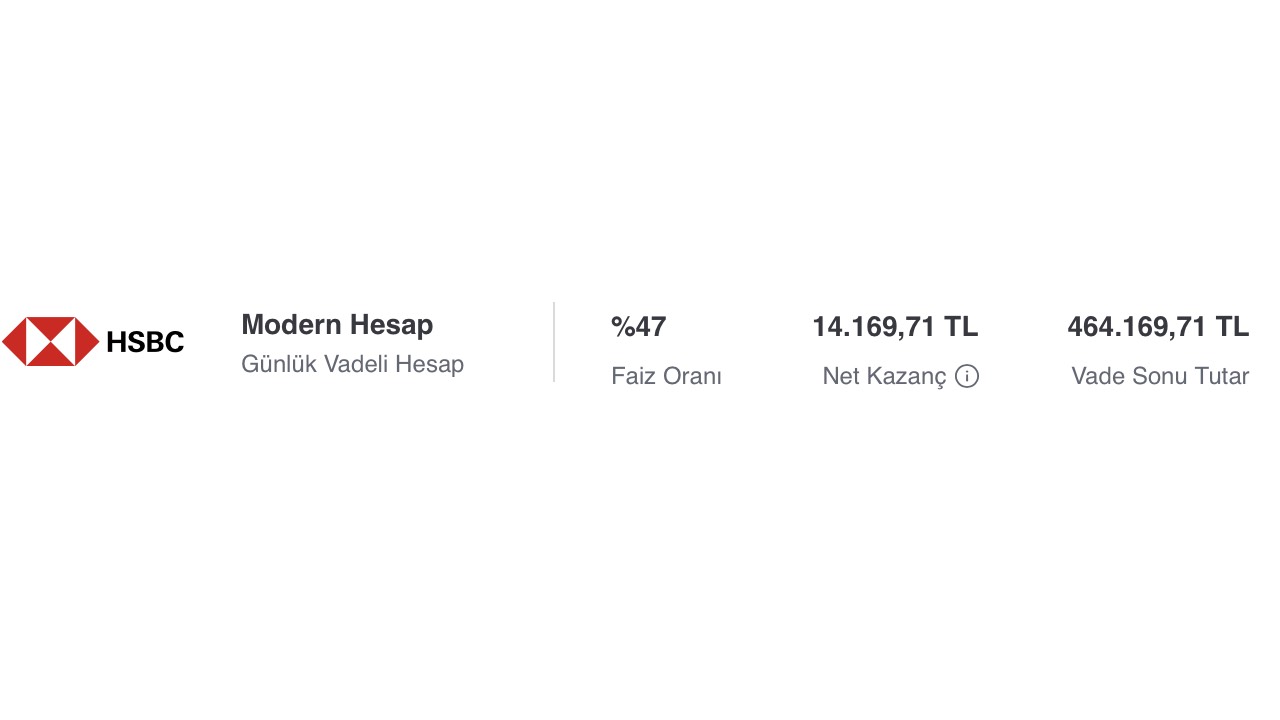Viewport: 1280px width, 720px height.
Task: Click the word "Tutar" in the maturity label
Action: (x=1220, y=376)
